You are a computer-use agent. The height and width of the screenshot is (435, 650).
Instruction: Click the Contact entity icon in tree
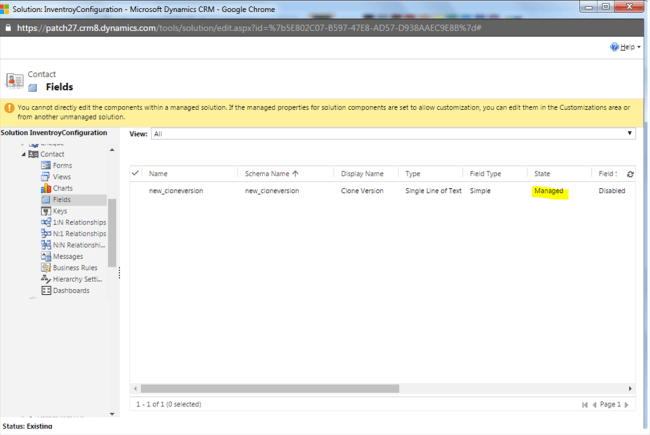[33, 154]
